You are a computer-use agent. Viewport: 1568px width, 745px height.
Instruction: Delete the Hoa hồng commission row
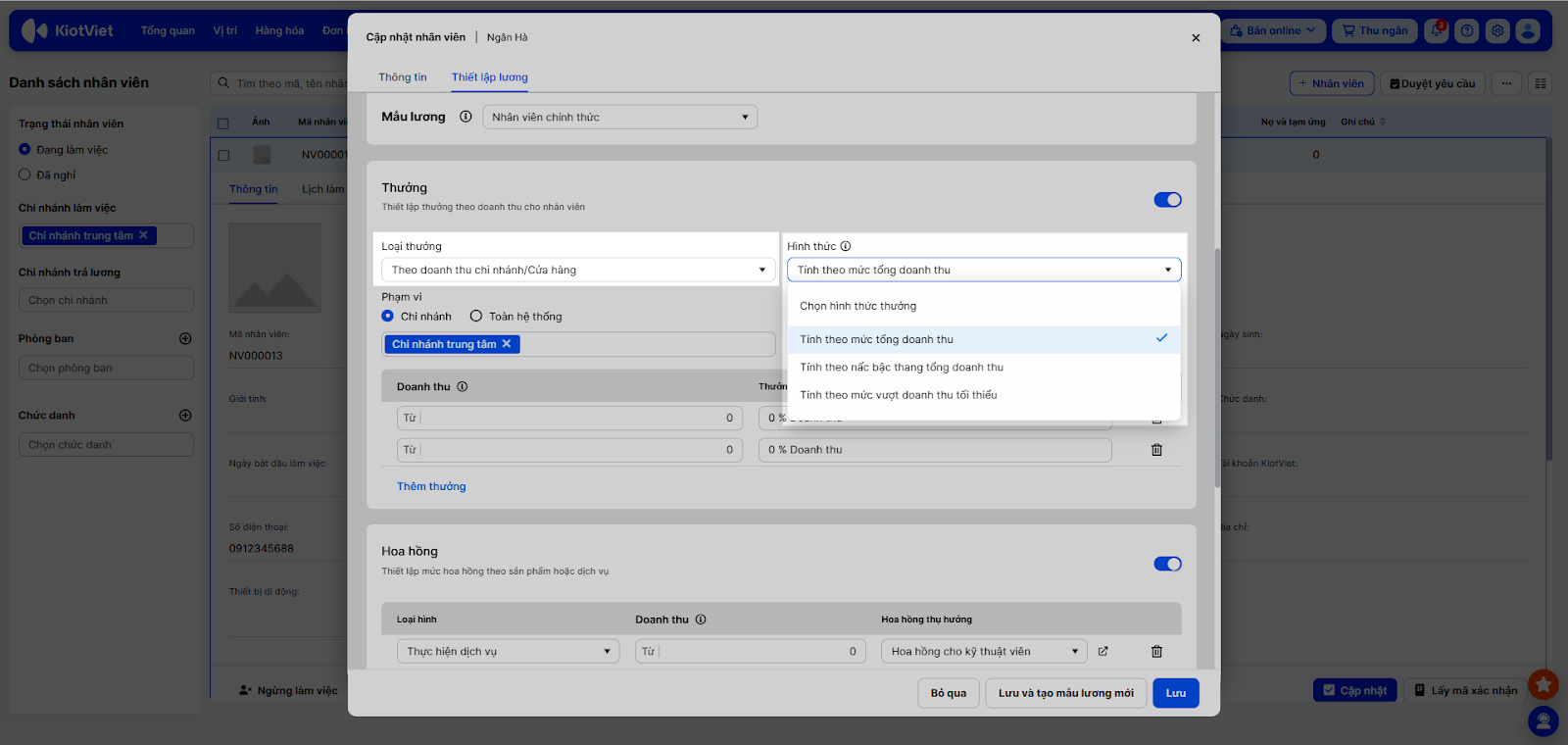[x=1156, y=652]
